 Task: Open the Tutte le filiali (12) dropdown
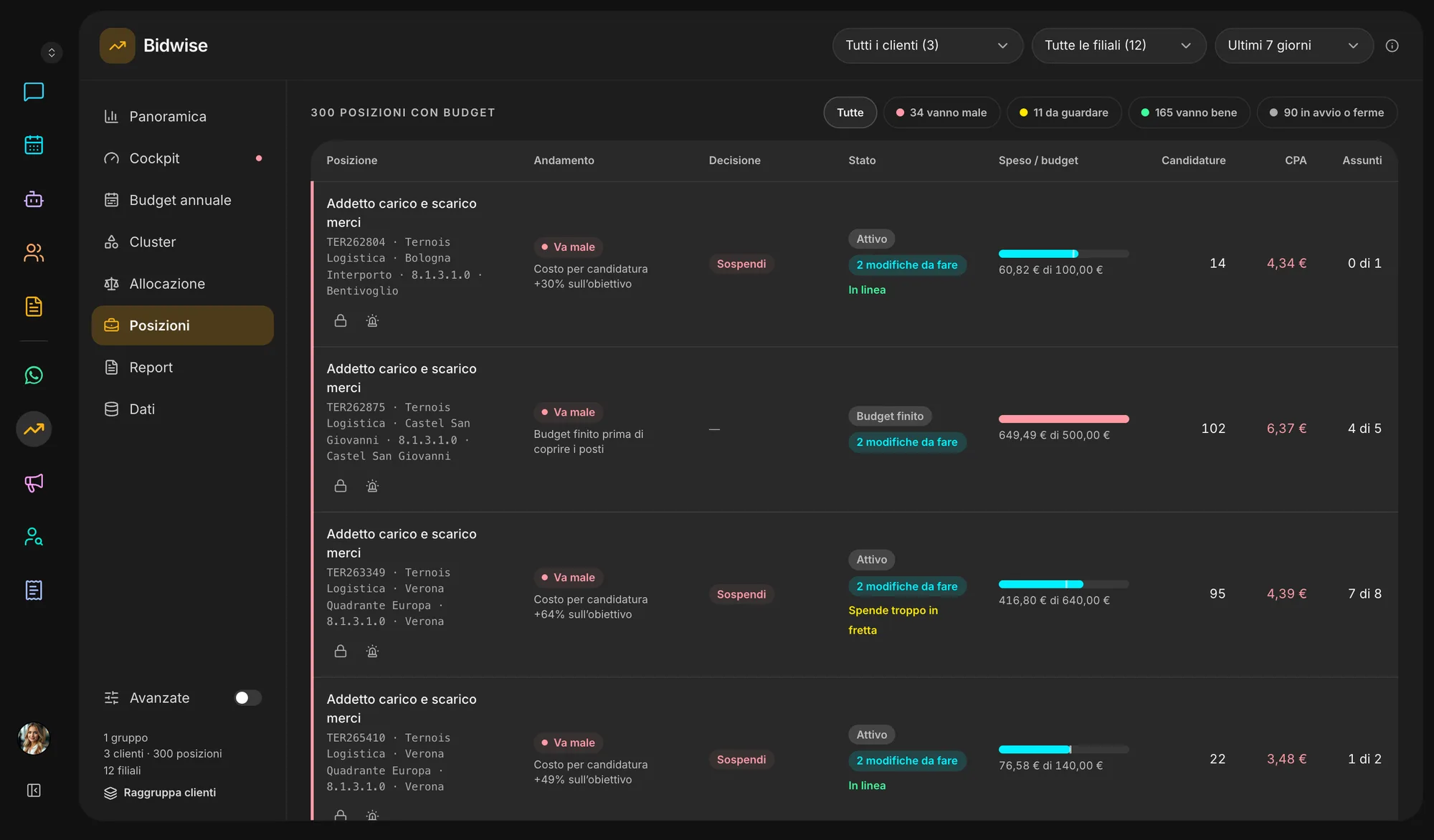(x=1118, y=45)
